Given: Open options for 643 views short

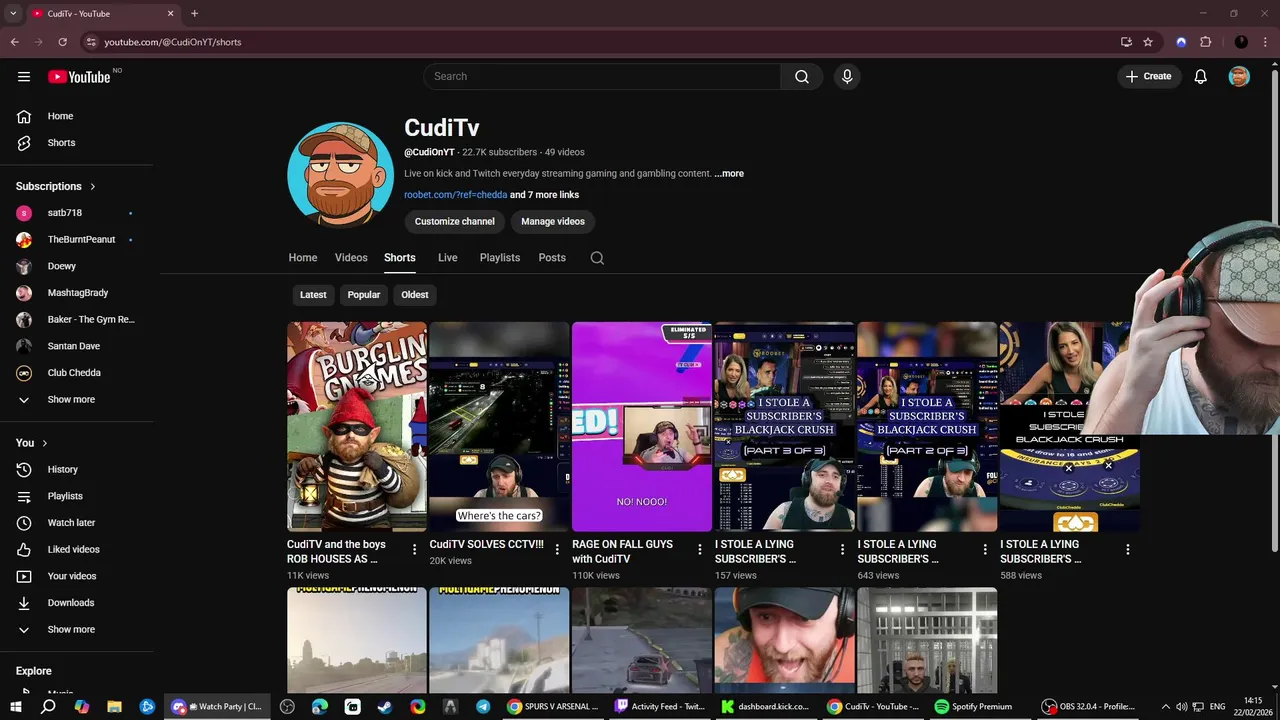Looking at the screenshot, I should (x=985, y=549).
